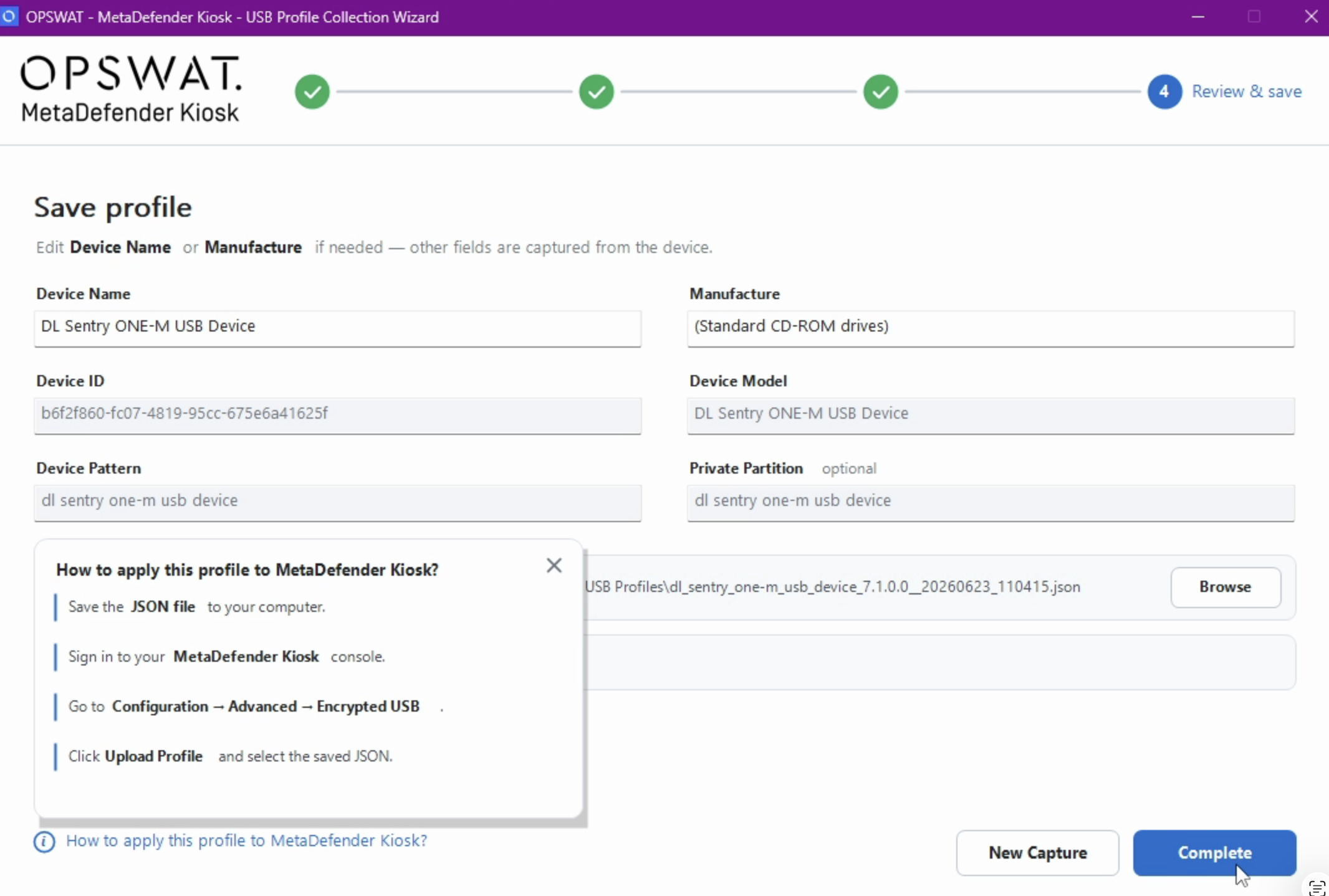This screenshot has width=1329, height=896.
Task: Click the Device Model field
Action: (x=991, y=415)
